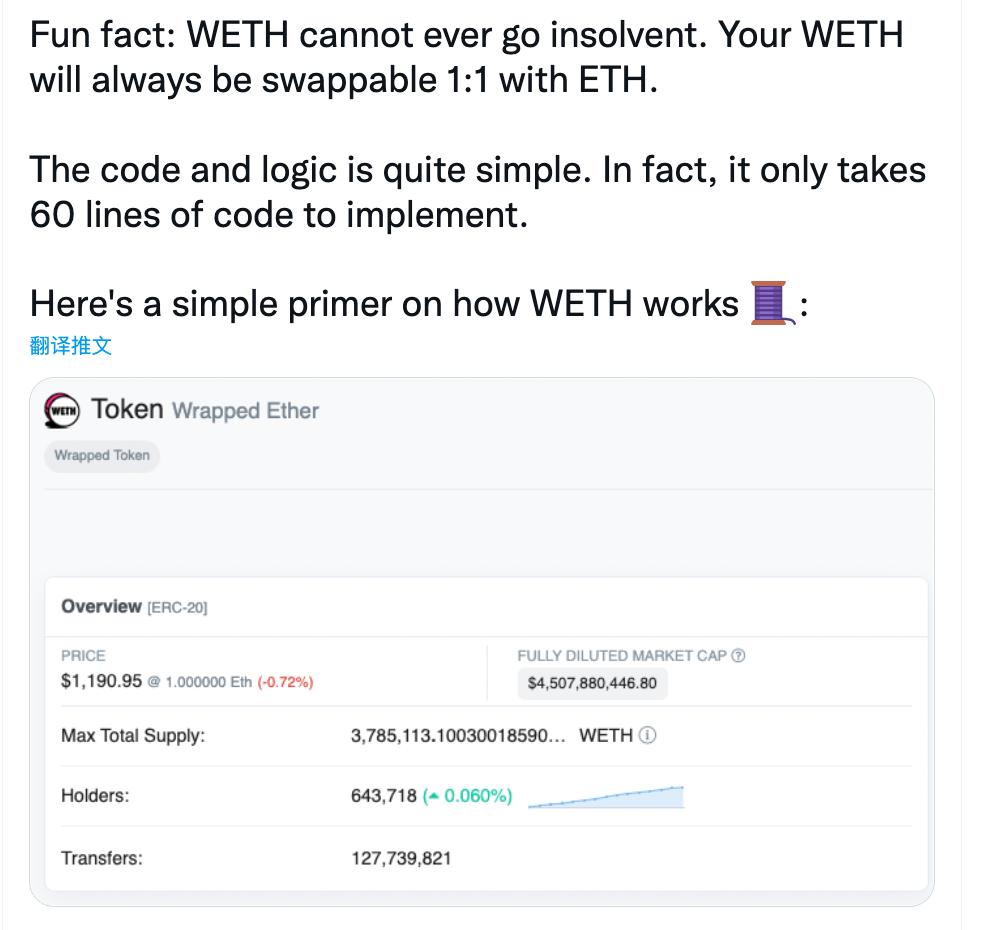Select the Wrapped Token tag
Viewport: 998px width, 930px height.
tap(102, 456)
